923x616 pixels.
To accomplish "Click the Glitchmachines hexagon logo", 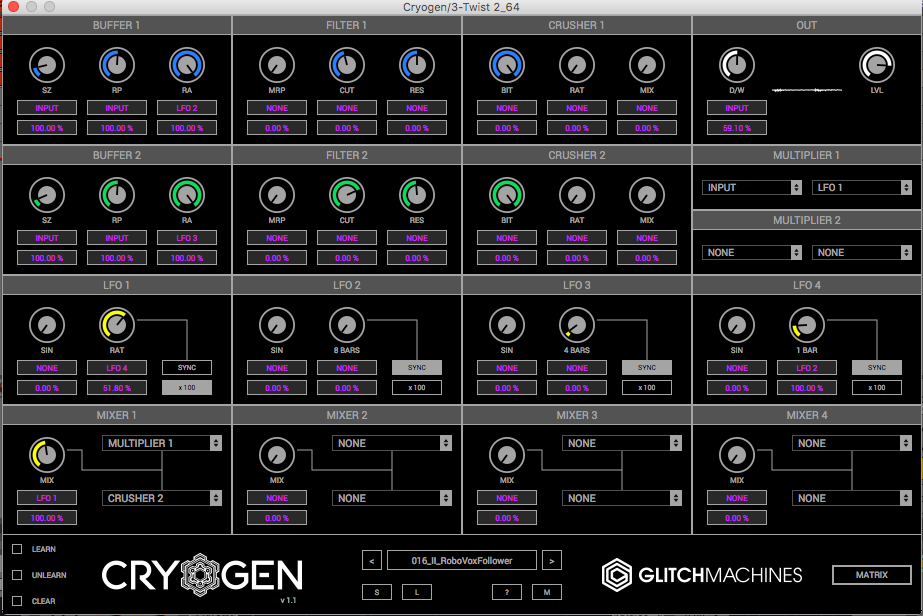I will pos(616,575).
